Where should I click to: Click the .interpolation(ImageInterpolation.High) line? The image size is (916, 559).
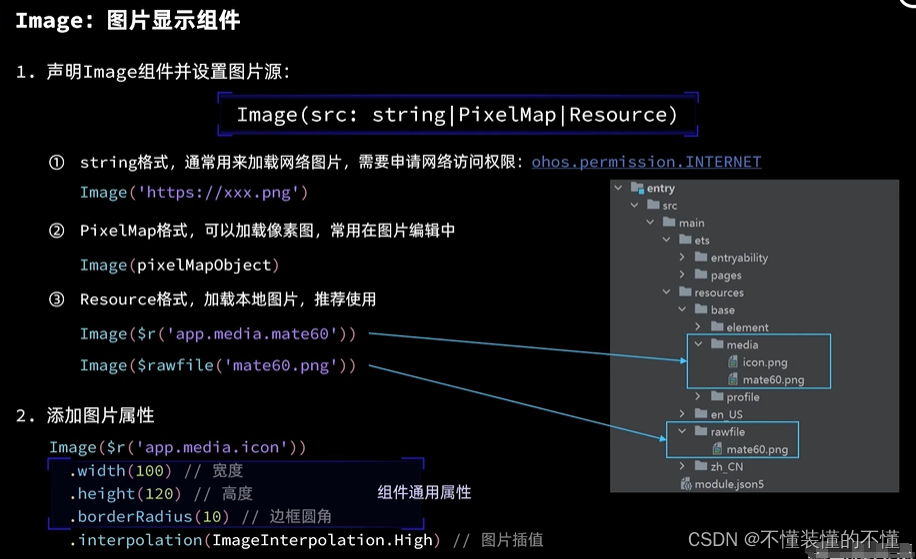tap(306, 540)
